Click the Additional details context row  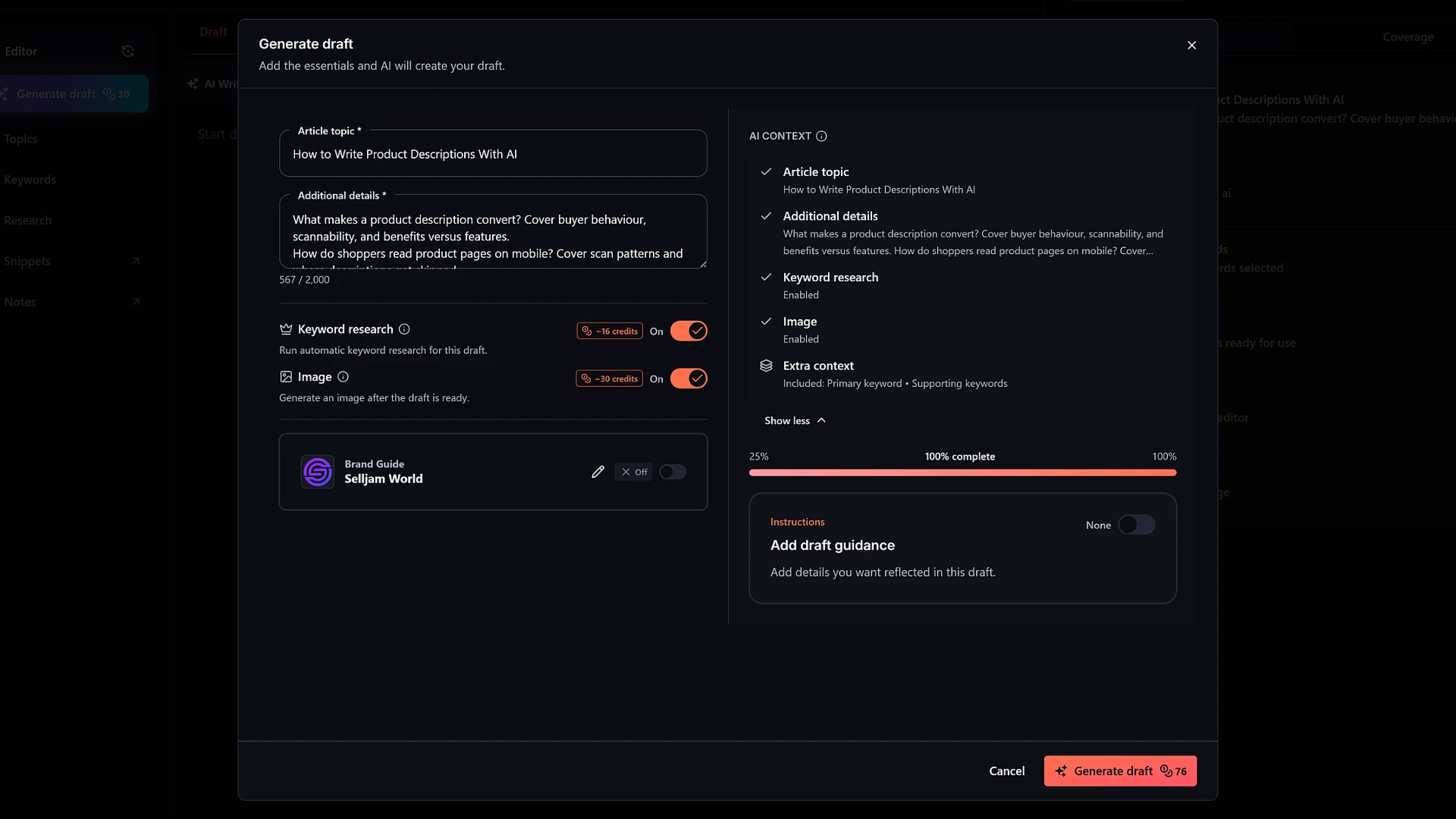(x=962, y=234)
